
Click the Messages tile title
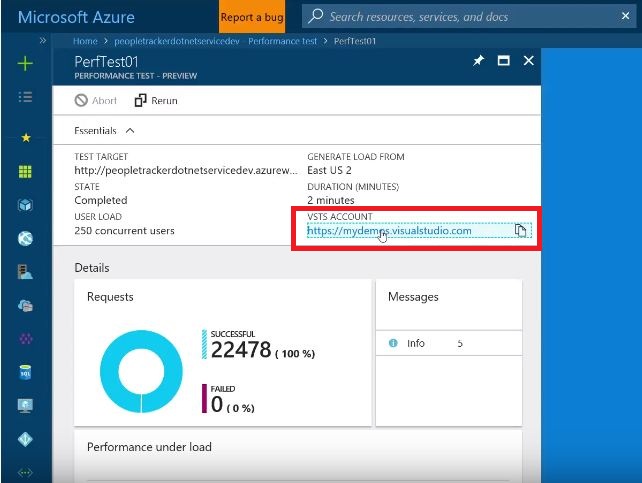413,297
